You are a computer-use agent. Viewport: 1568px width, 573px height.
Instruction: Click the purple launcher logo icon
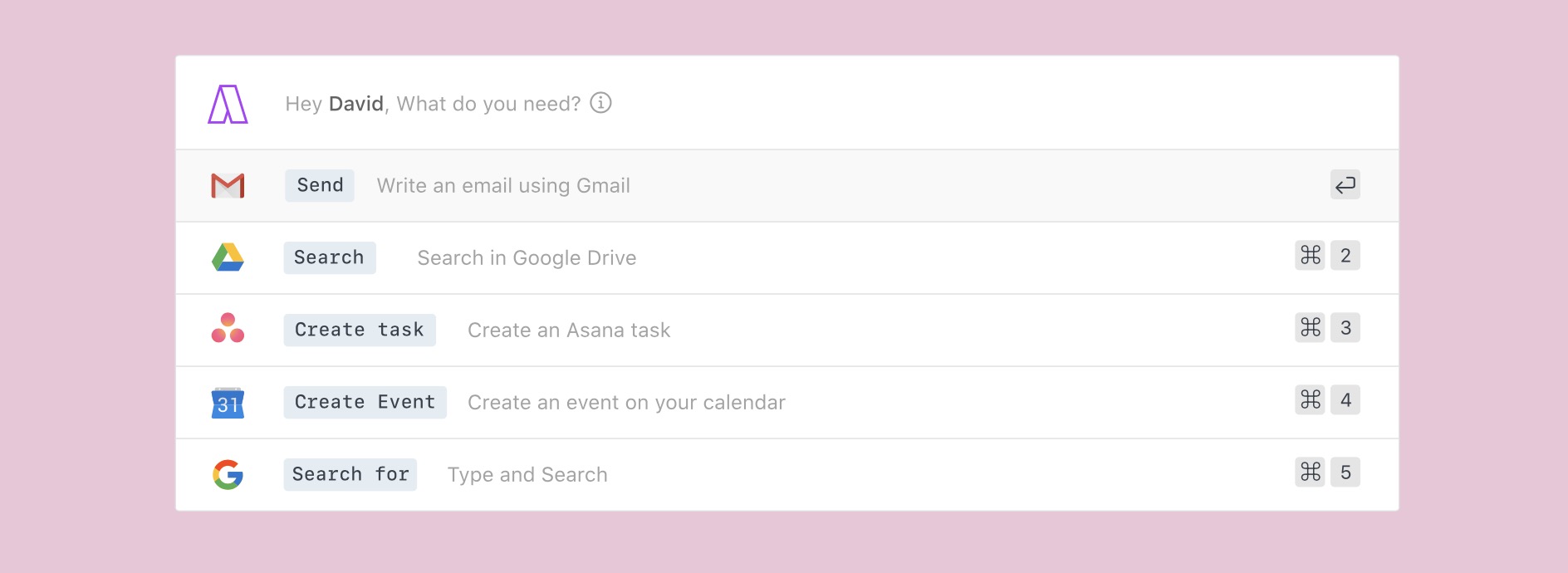tap(228, 104)
